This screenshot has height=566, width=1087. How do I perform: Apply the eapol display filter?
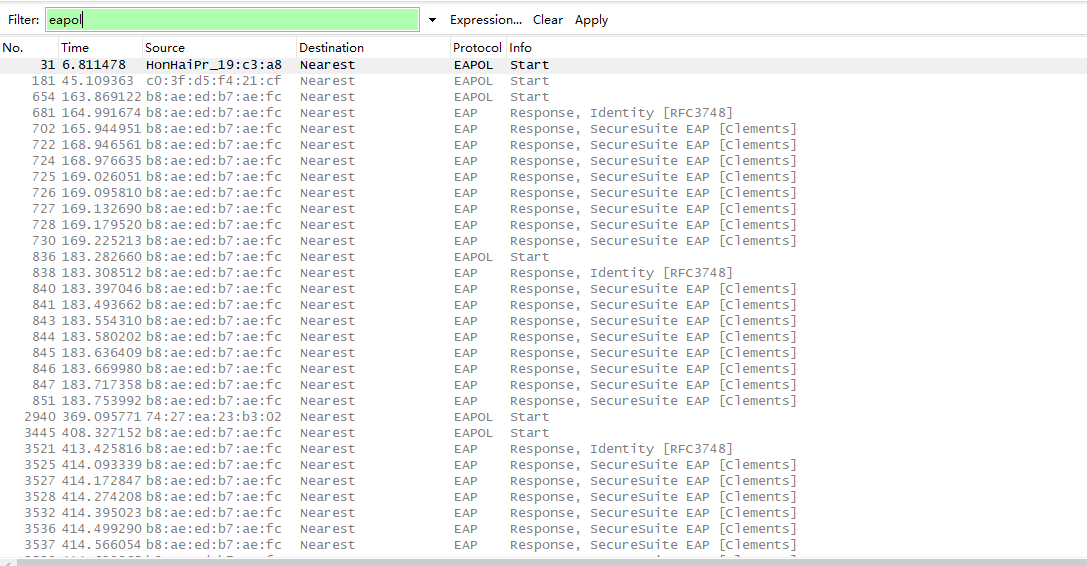pyautogui.click(x=591, y=20)
